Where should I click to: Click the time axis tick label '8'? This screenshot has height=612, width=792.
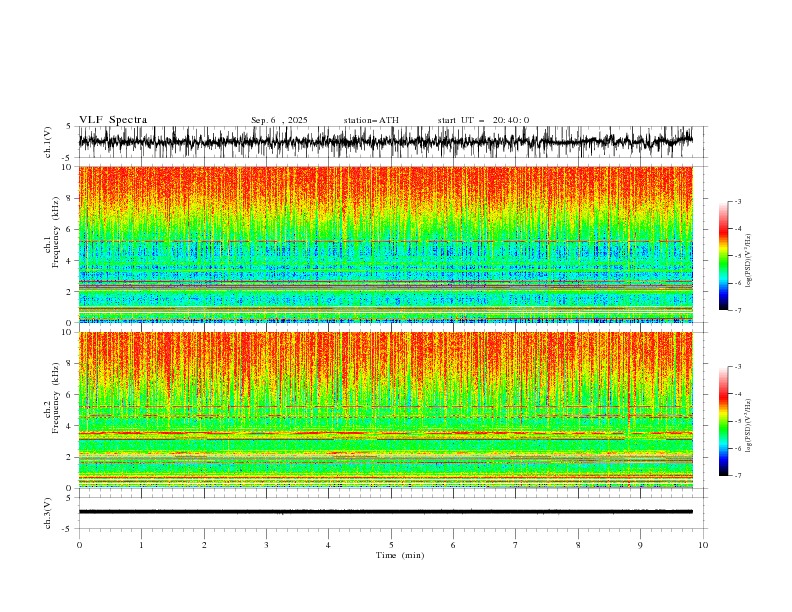coord(578,545)
